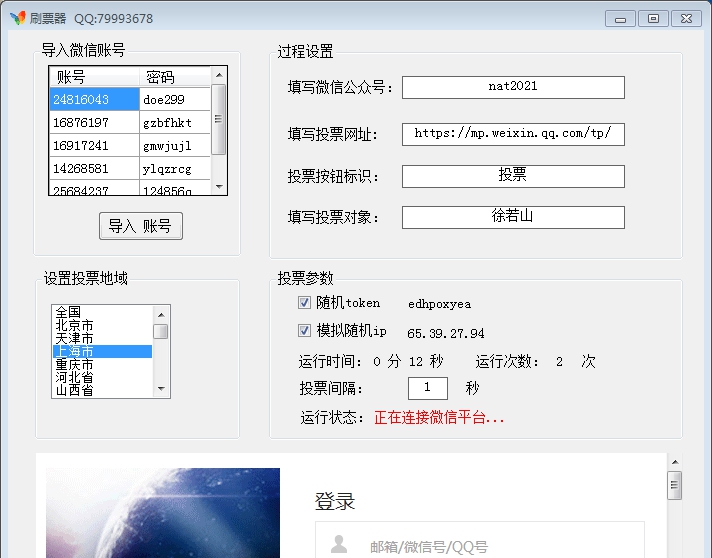Click region list scroll up arrow
The height and width of the screenshot is (558, 712).
click(x=161, y=315)
